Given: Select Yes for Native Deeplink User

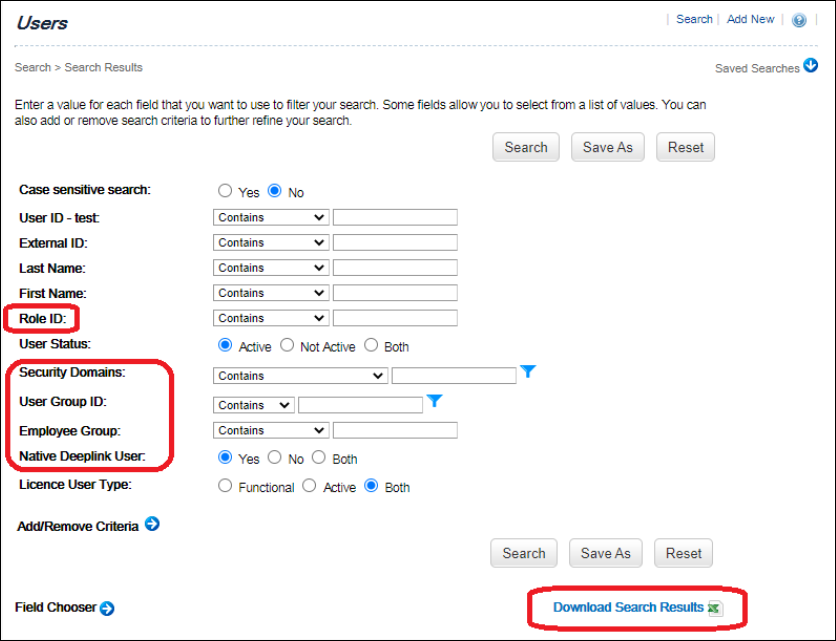Looking at the screenshot, I should pos(225,457).
